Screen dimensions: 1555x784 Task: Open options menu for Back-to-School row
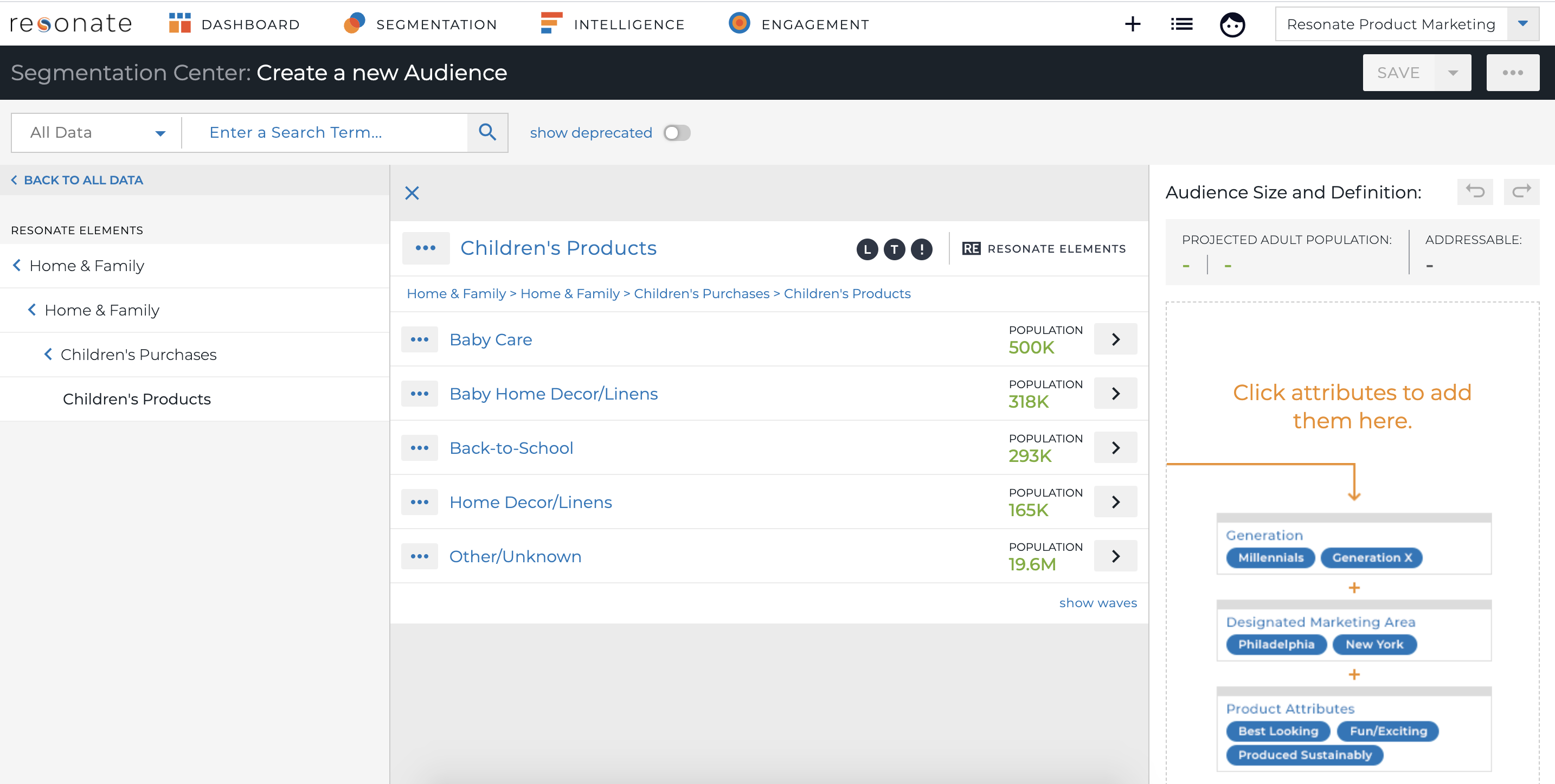pos(420,448)
